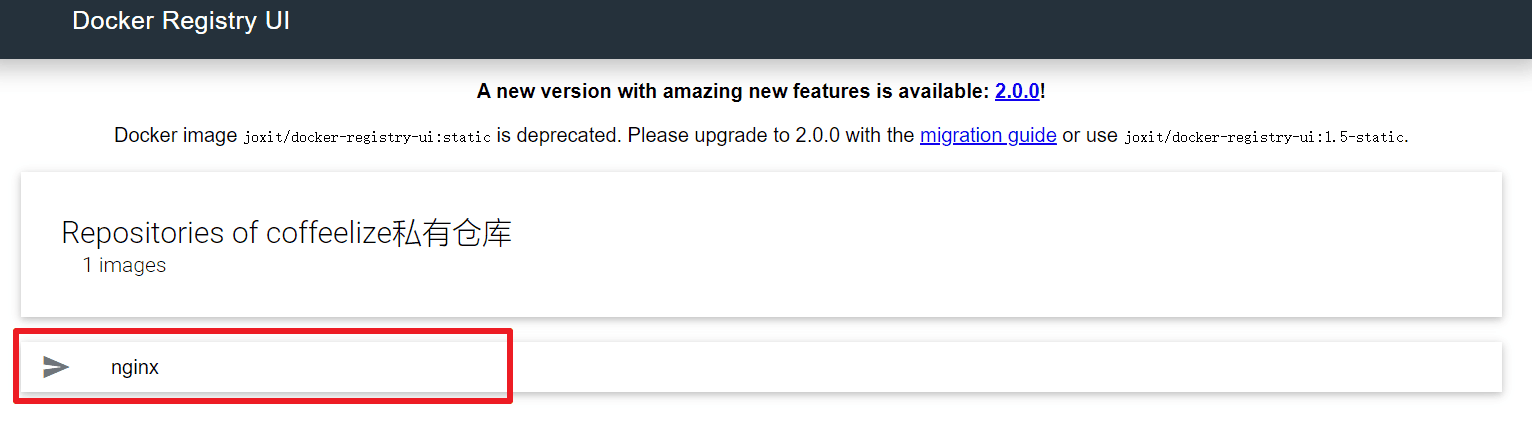Click the joxit/docker-registry-ui:1.5-static code text
This screenshot has width=1532, height=434.
coord(1265,137)
